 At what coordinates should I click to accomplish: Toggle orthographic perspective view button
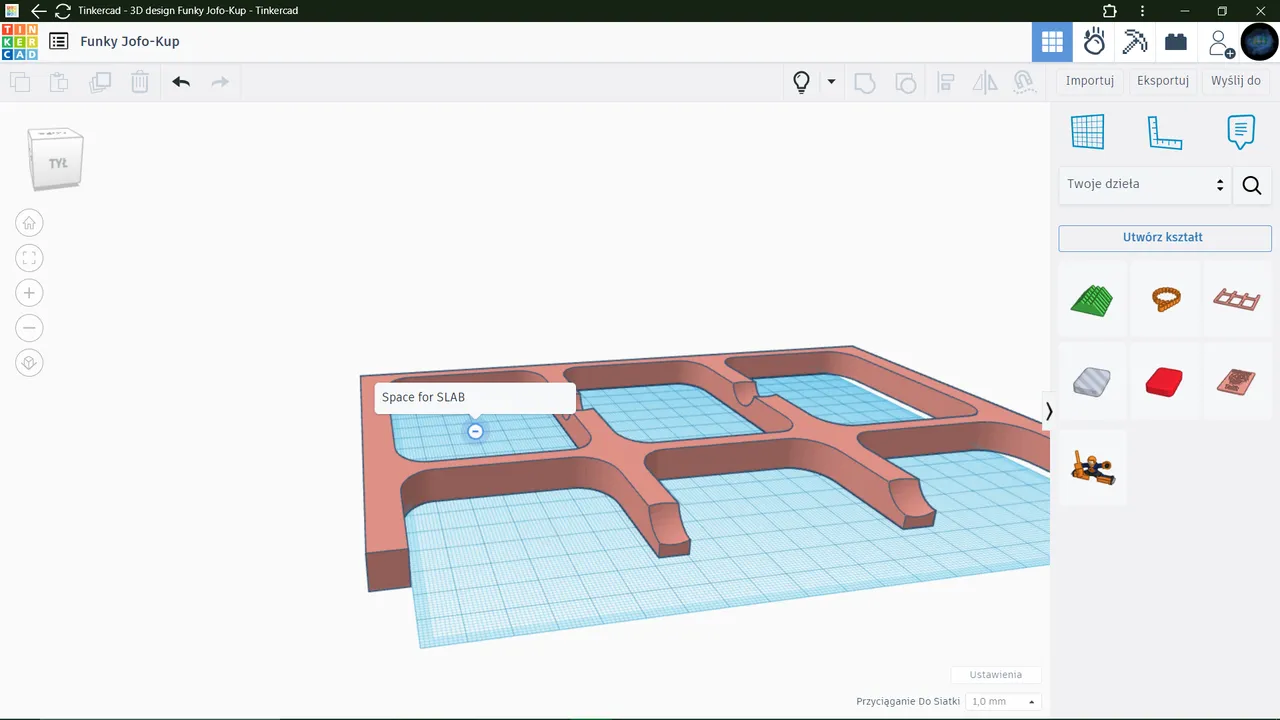[29, 363]
